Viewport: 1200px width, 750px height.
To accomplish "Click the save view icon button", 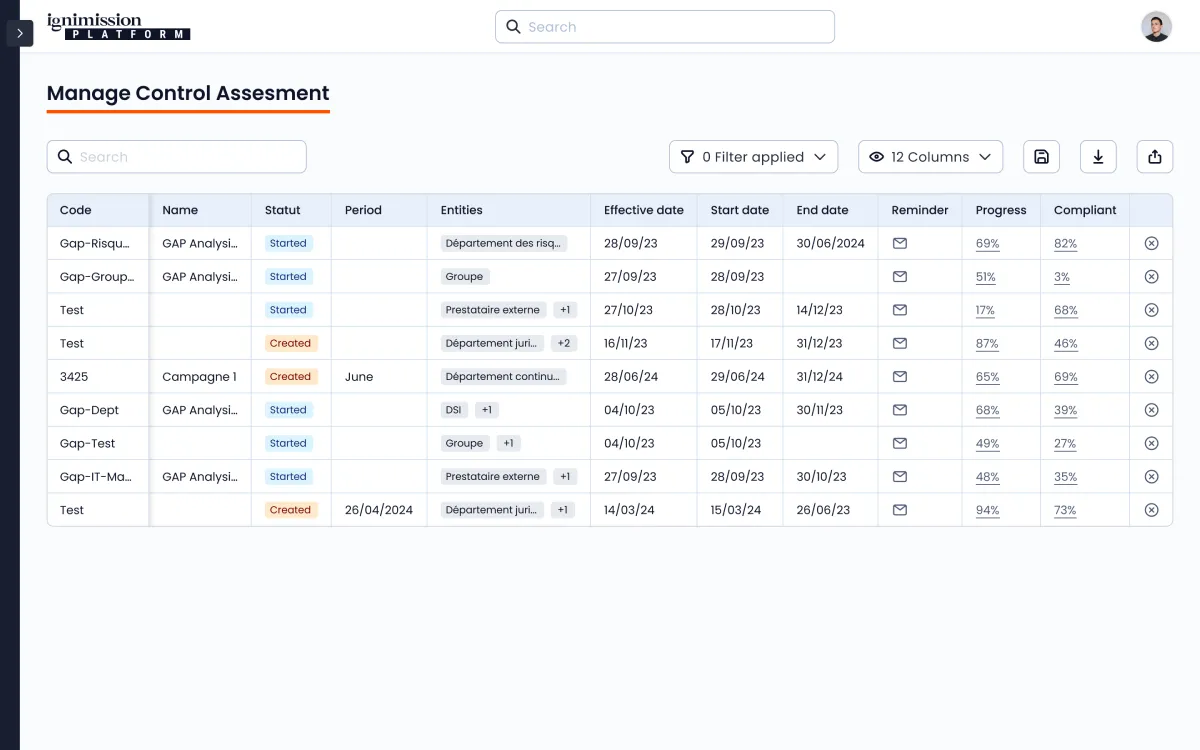I will pos(1041,157).
